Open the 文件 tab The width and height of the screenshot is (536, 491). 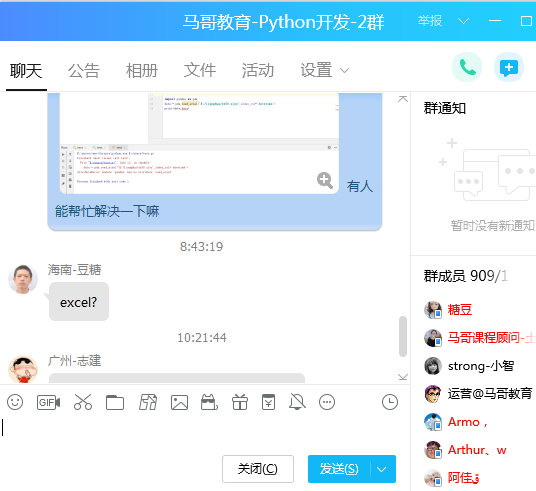(200, 71)
